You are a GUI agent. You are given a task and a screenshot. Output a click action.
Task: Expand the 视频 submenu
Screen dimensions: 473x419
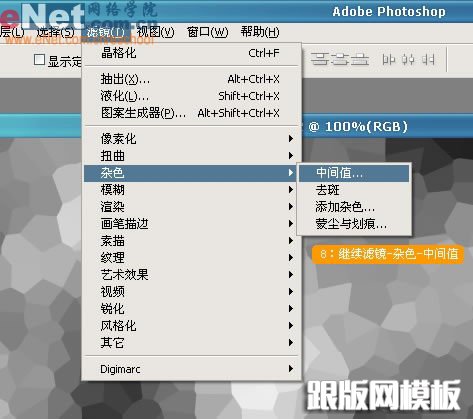191,292
